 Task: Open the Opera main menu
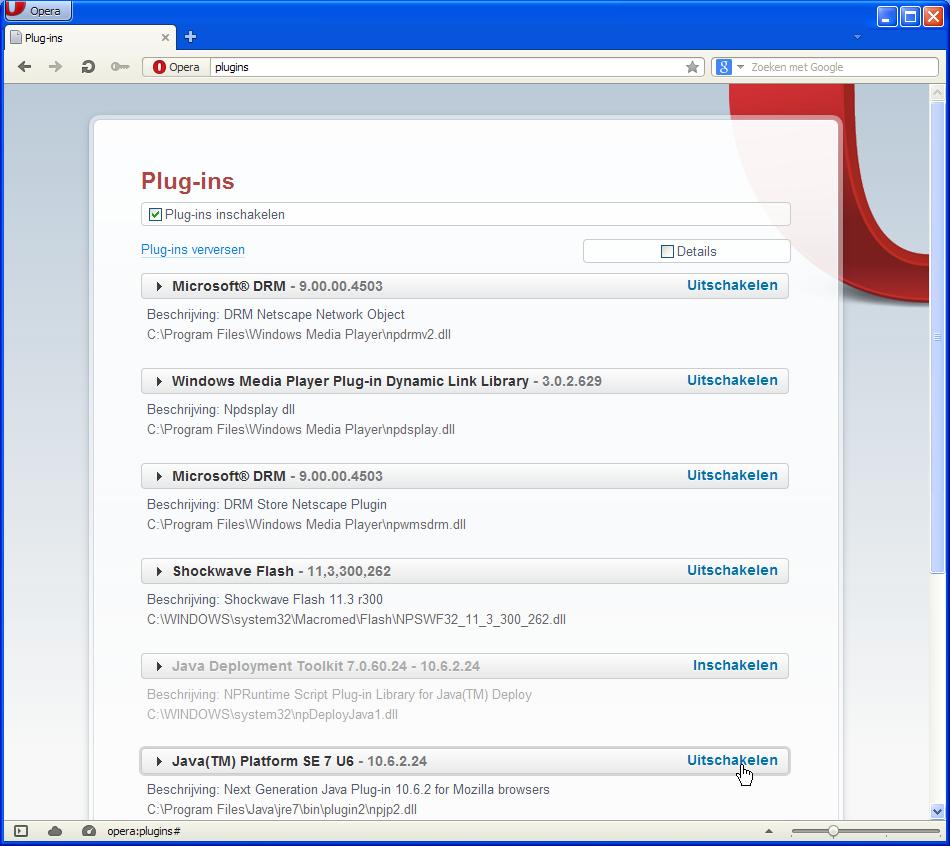point(37,11)
